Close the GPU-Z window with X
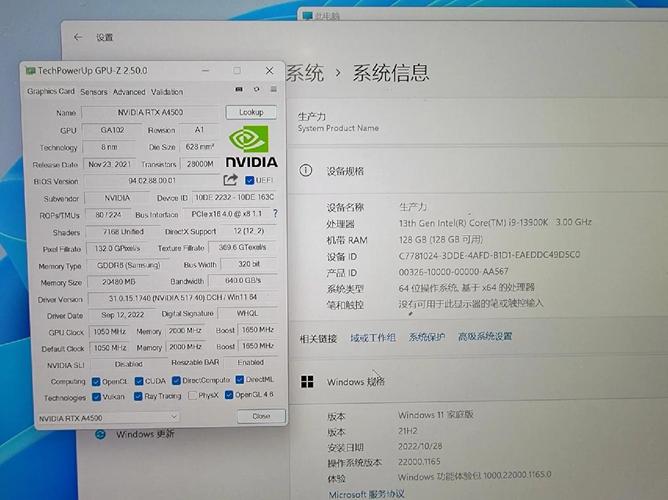This screenshot has width=668, height=500. 269,71
